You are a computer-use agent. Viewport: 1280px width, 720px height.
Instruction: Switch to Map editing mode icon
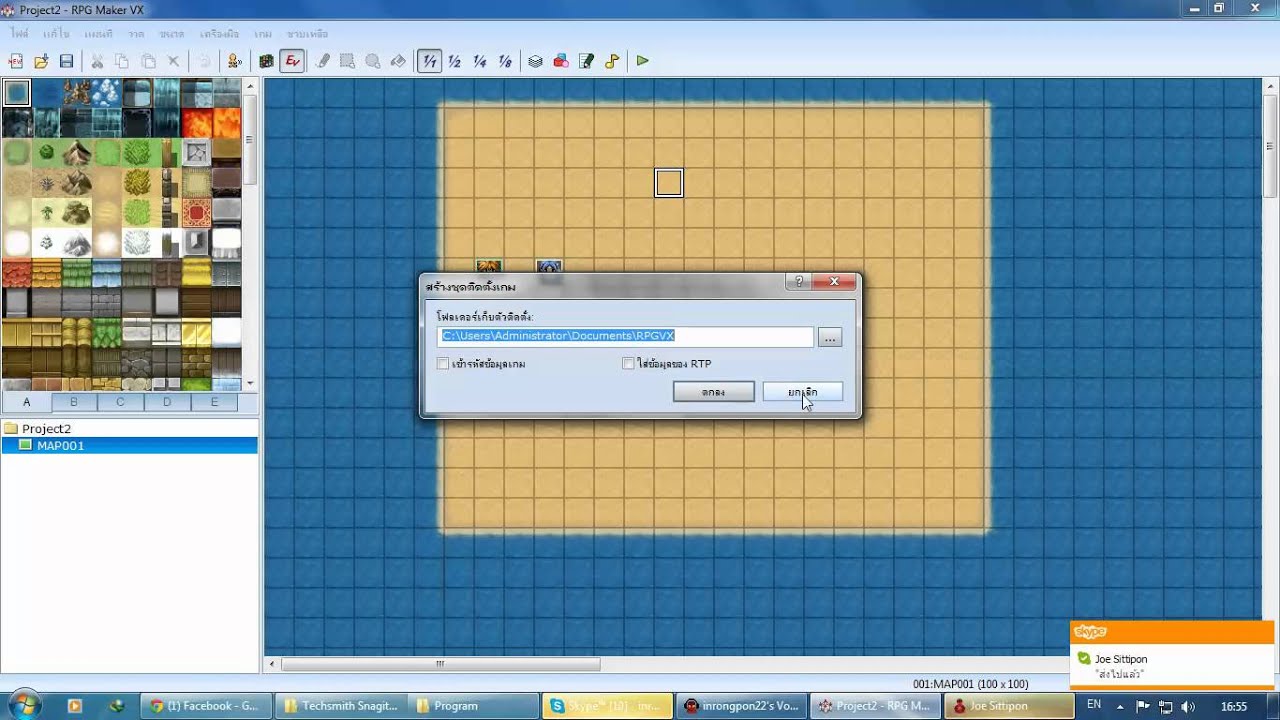click(x=266, y=61)
